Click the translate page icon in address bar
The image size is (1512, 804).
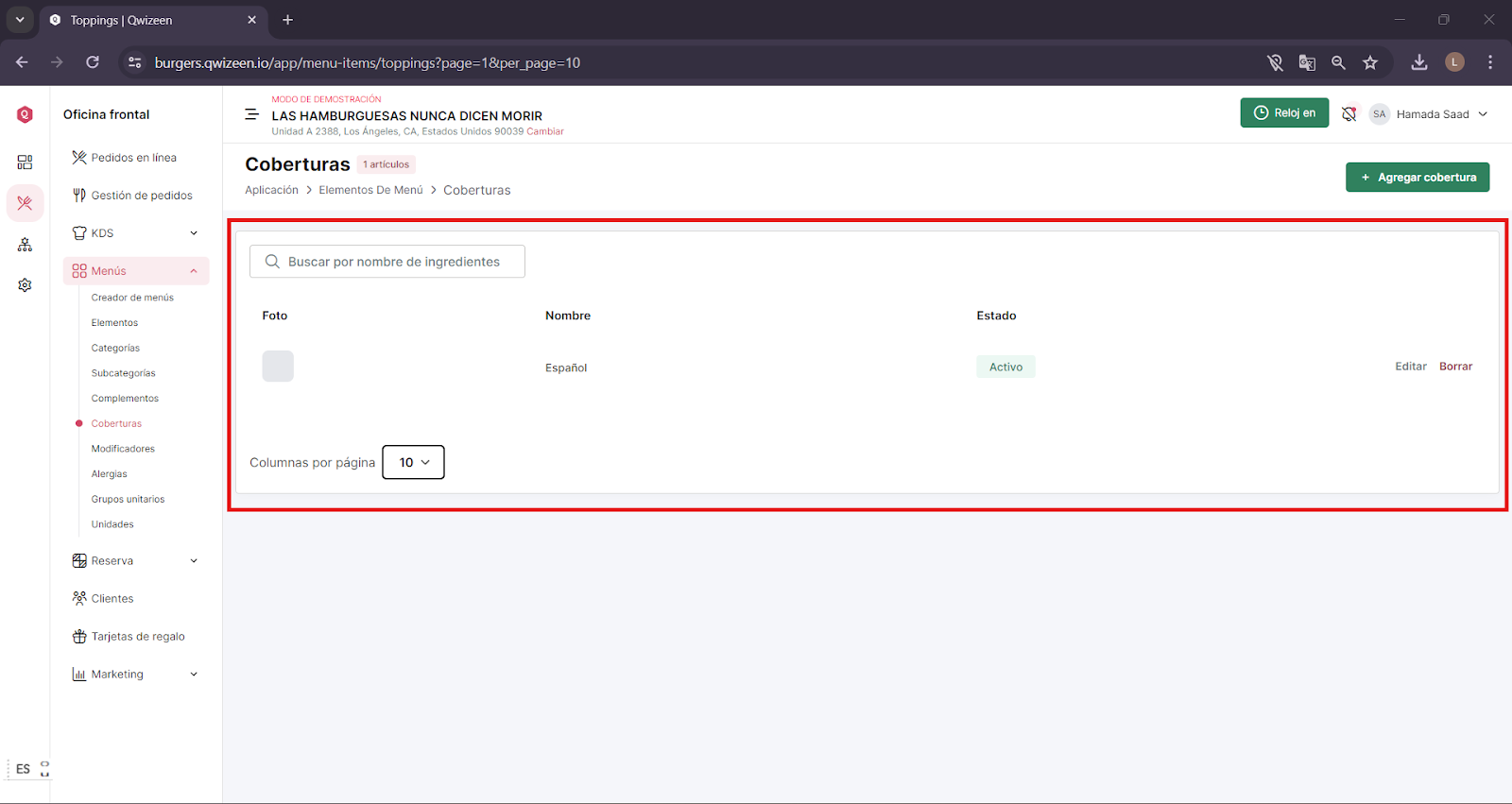pos(1307,62)
